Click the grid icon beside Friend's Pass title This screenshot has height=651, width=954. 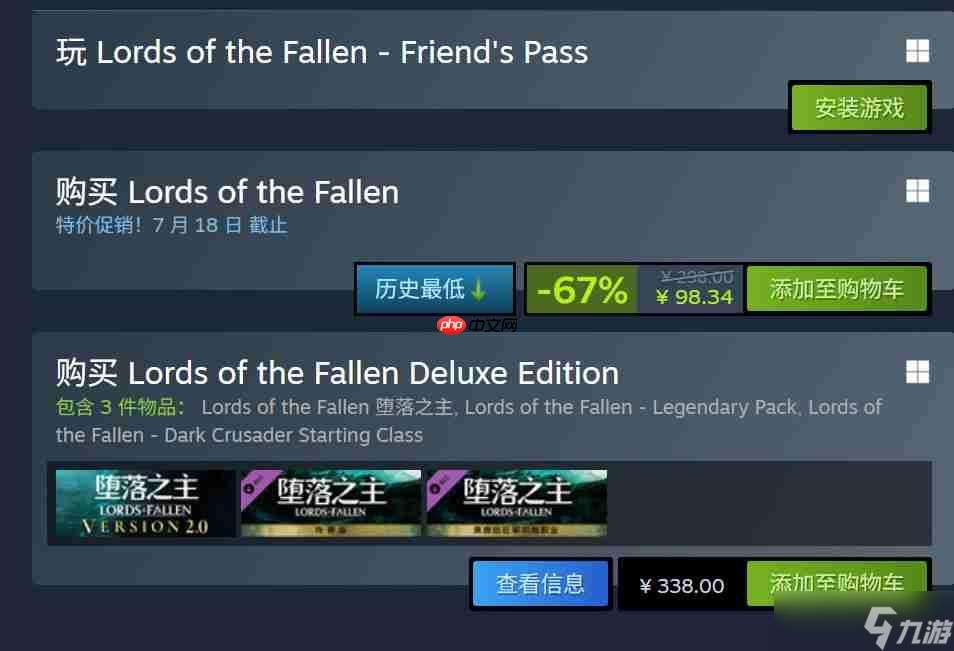[x=918, y=50]
